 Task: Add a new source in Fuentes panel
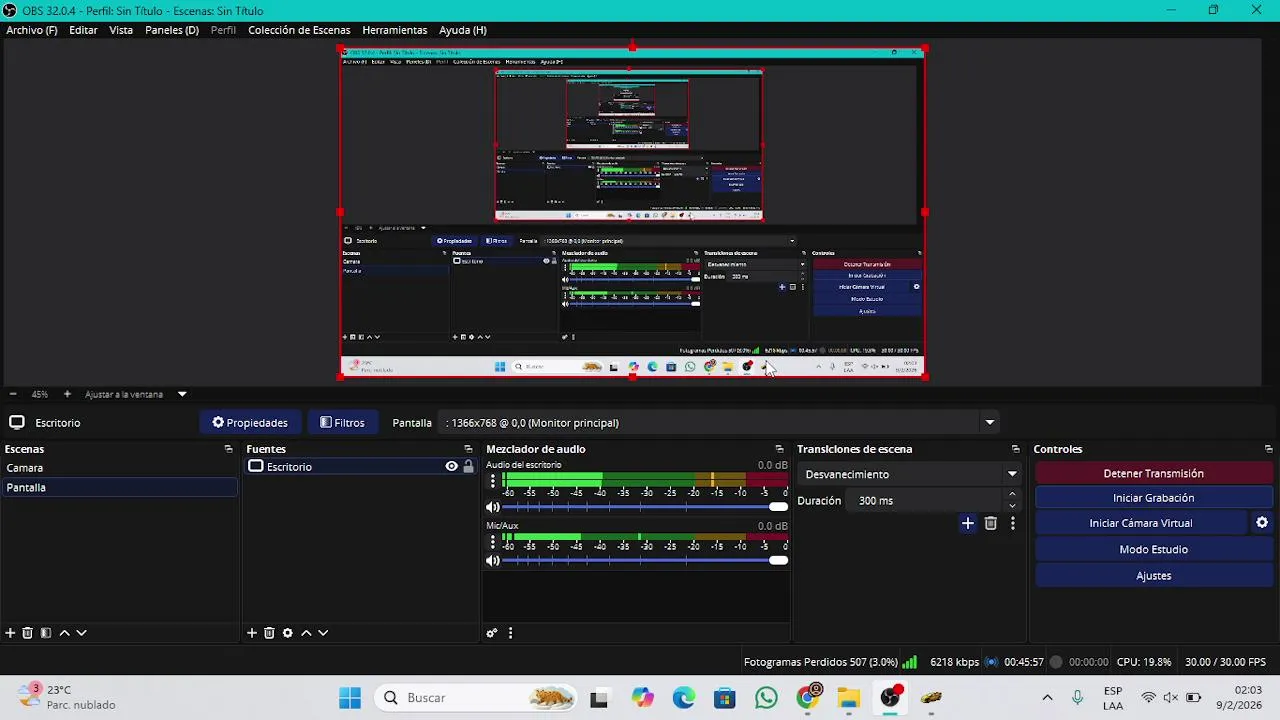[x=252, y=633]
